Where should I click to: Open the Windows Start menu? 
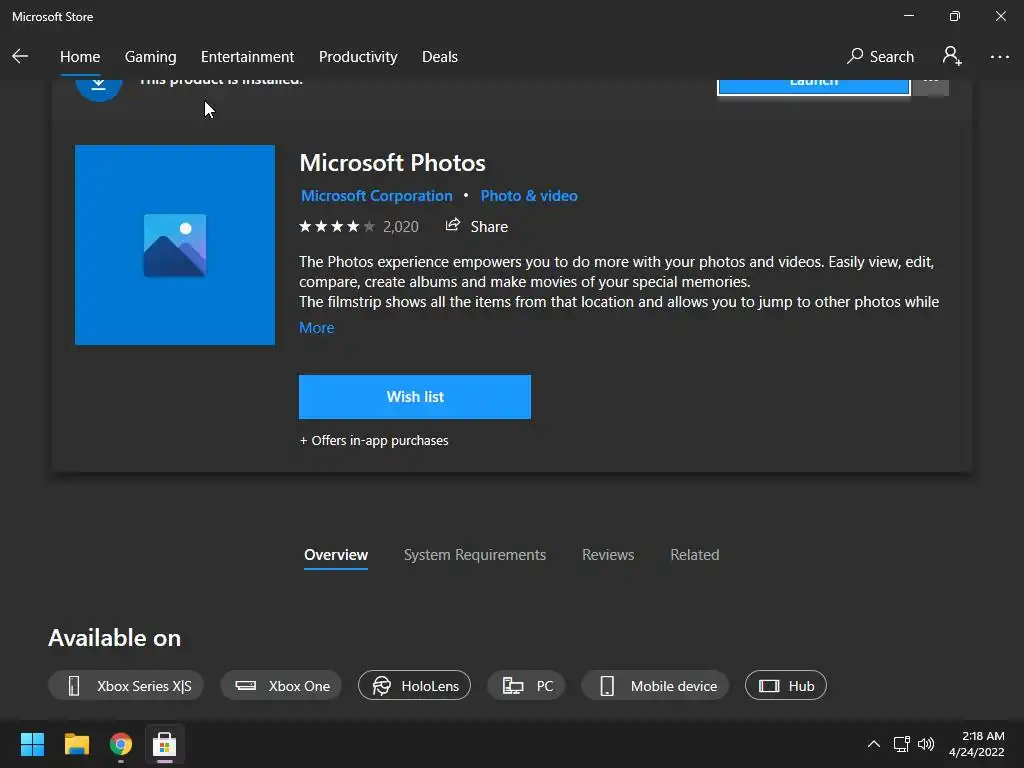point(32,744)
